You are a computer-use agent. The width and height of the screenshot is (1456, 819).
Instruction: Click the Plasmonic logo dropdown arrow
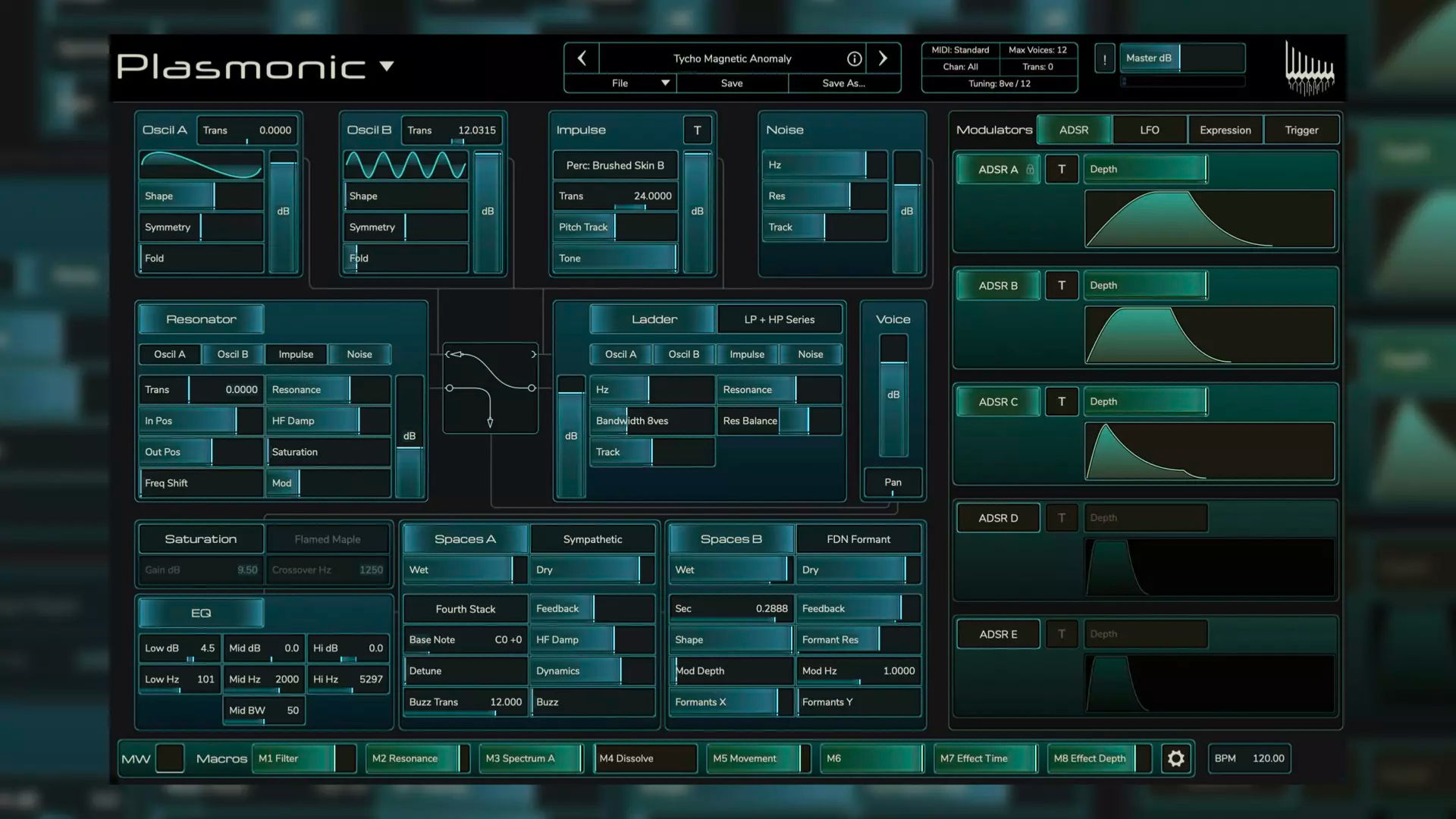tap(387, 66)
